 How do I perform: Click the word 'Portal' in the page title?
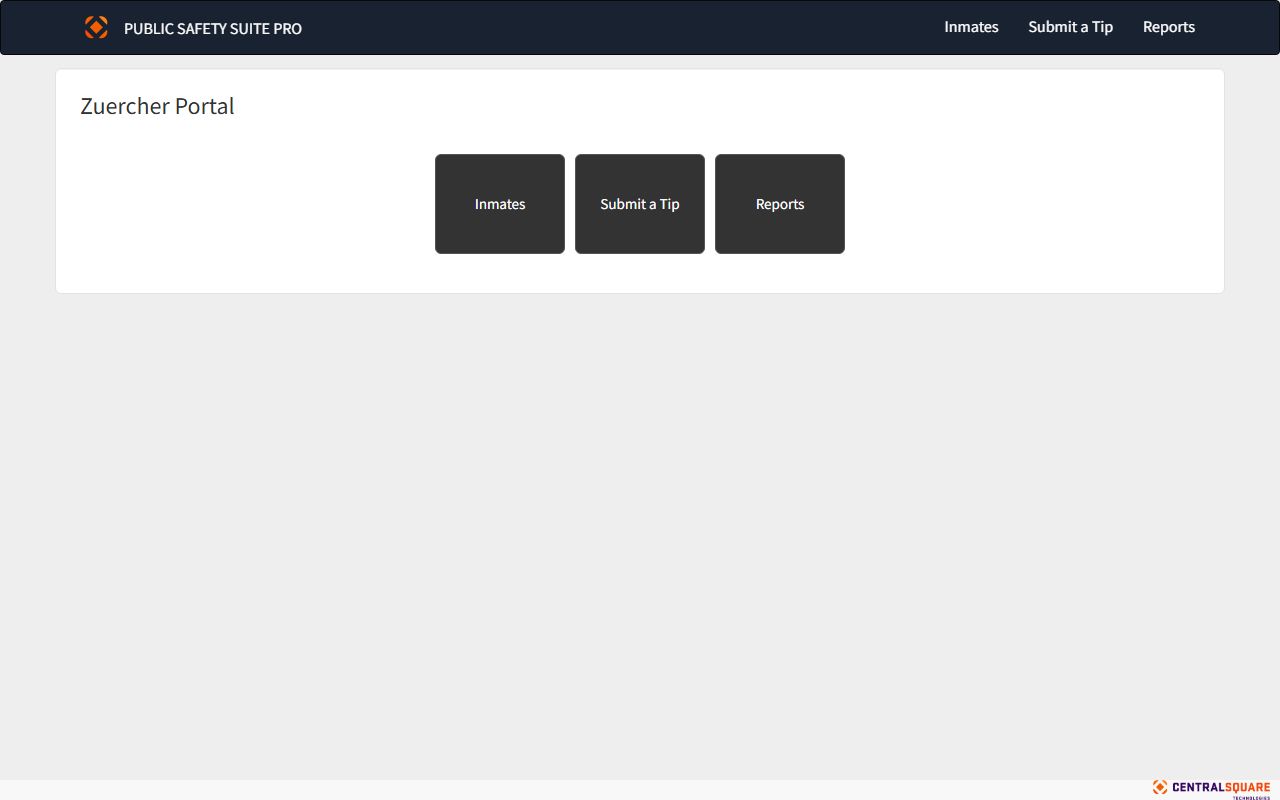pos(205,106)
